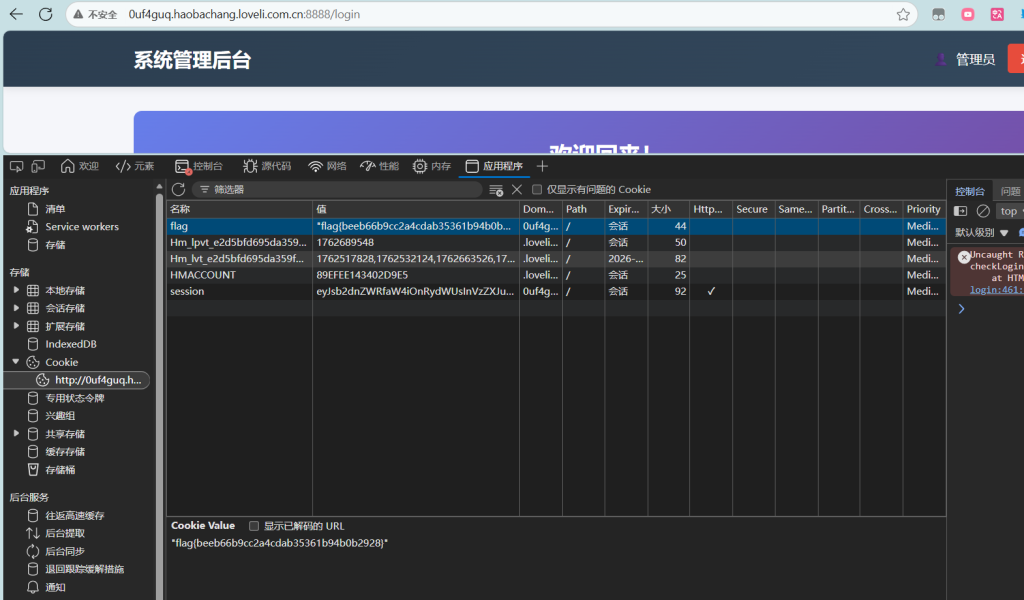The width and height of the screenshot is (1024, 600).
Task: Click the inspect element picker icon
Action: pos(16,166)
